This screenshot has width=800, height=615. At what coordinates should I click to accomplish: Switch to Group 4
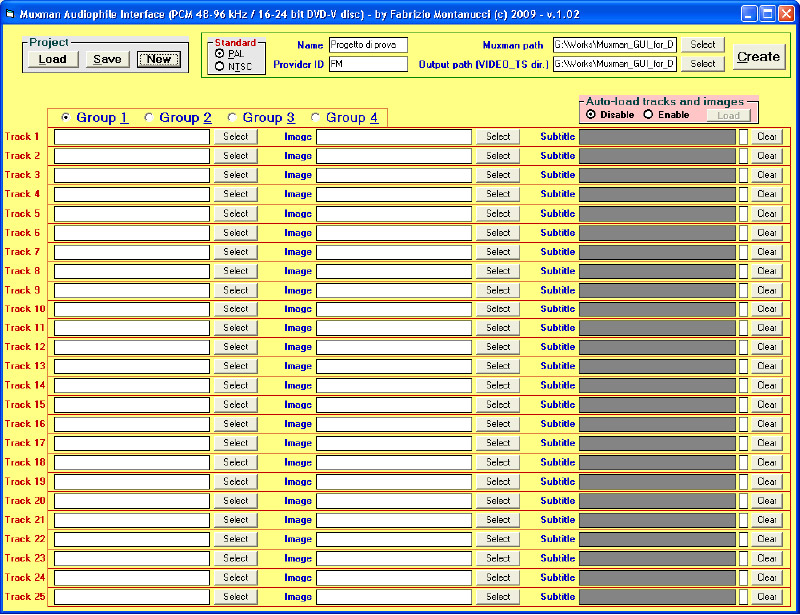coord(317,118)
